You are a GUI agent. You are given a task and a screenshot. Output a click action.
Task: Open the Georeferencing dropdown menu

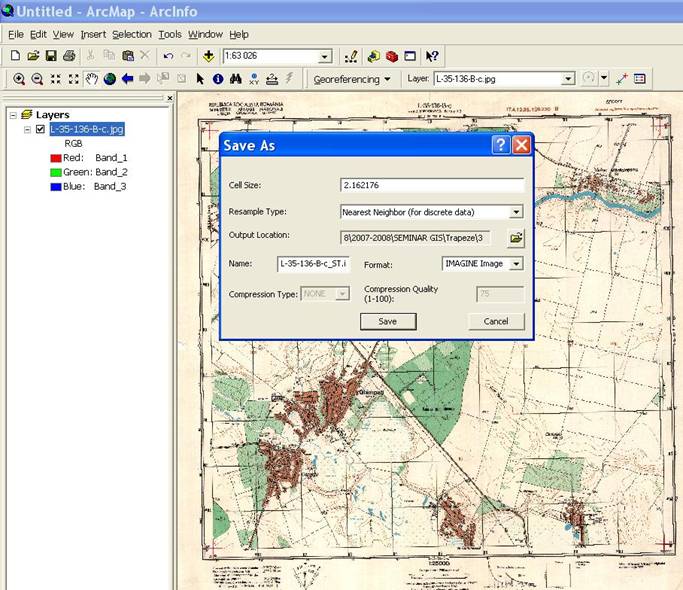pyautogui.click(x=351, y=79)
